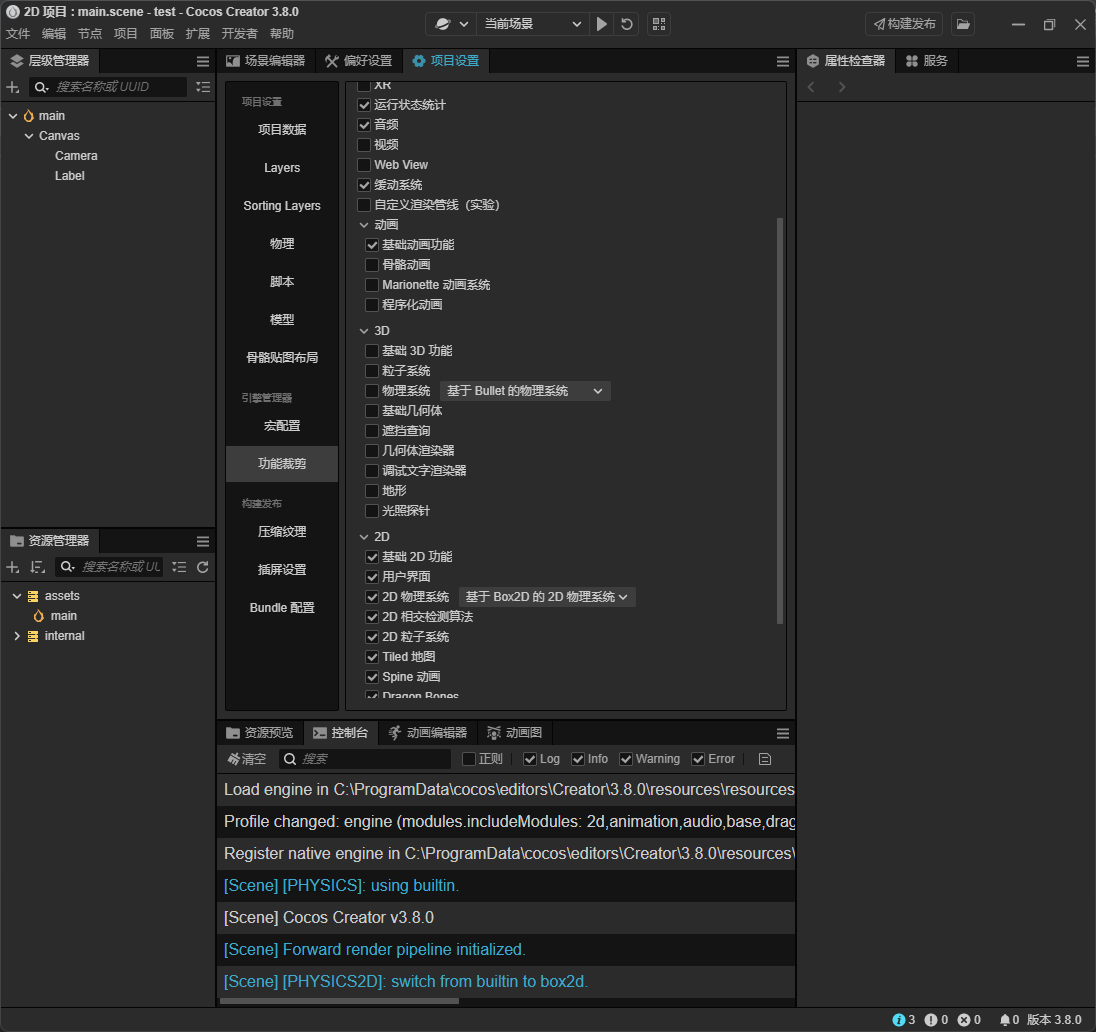Click the play preview button in top toolbar
Image resolution: width=1096 pixels, height=1032 pixels.
[x=601, y=24]
